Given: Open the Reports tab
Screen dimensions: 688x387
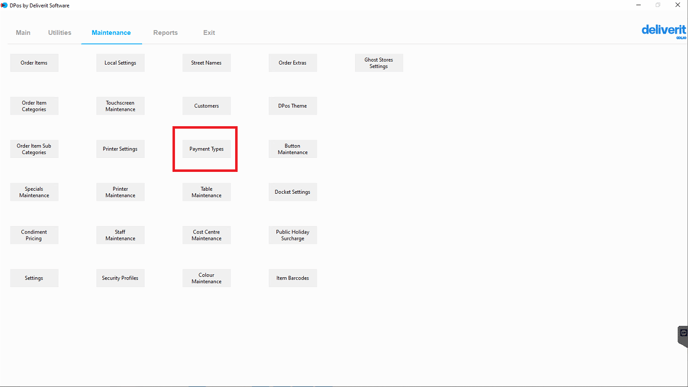Looking at the screenshot, I should [x=165, y=32].
